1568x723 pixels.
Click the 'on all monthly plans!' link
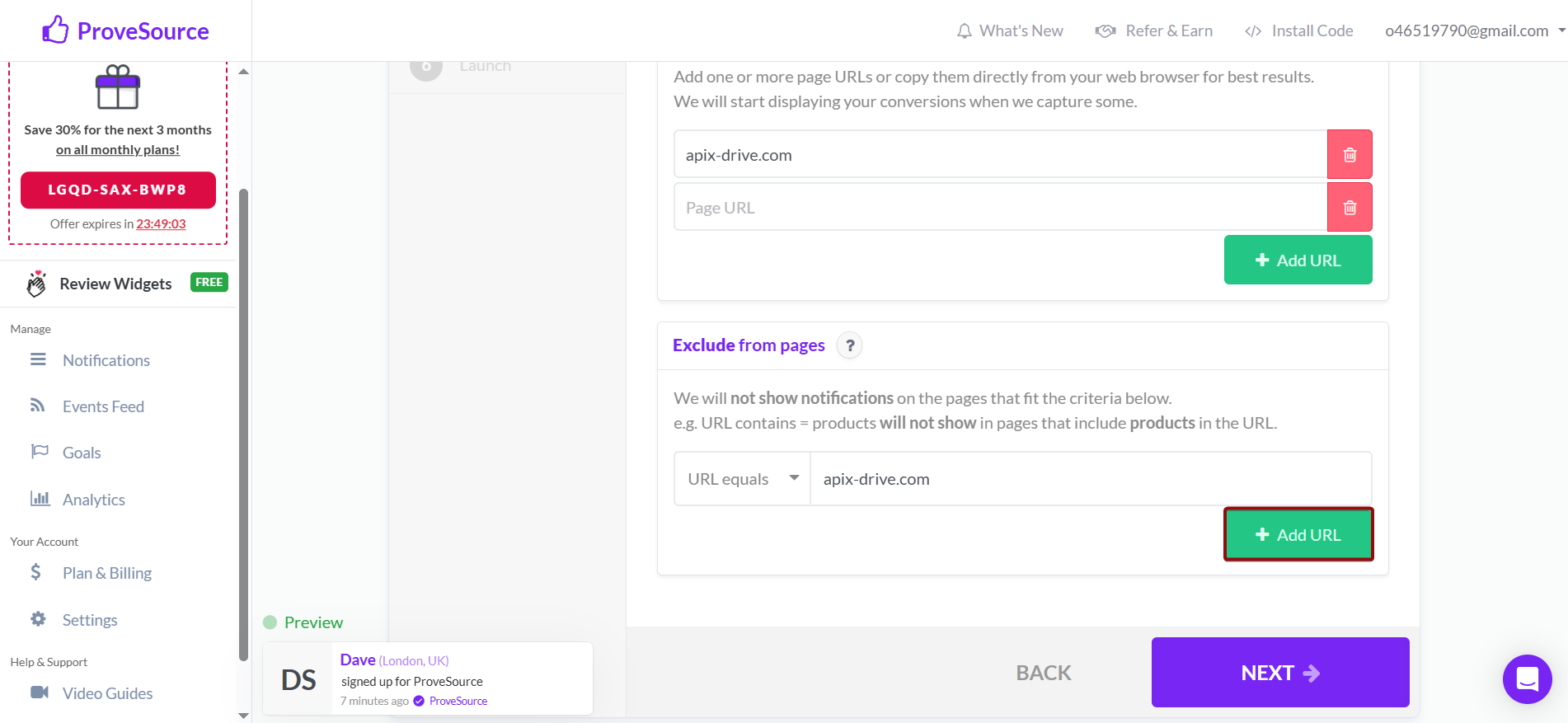(118, 150)
